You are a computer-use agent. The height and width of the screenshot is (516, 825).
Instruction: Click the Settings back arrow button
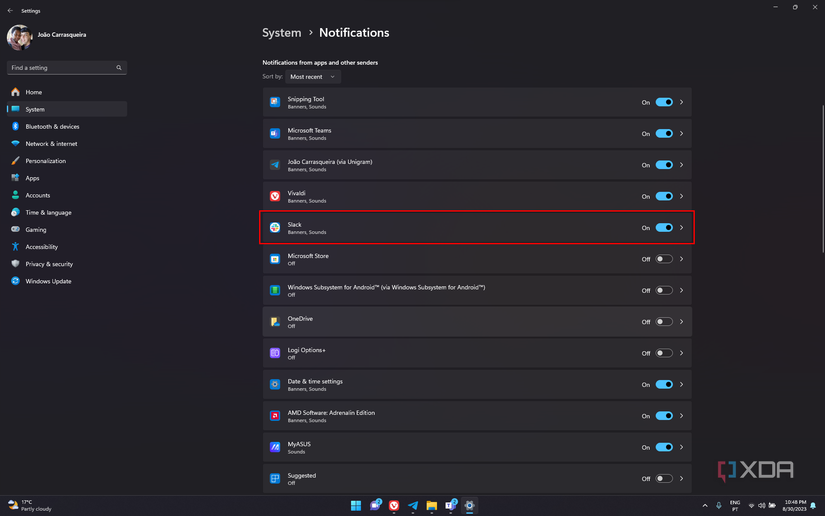(x=10, y=11)
